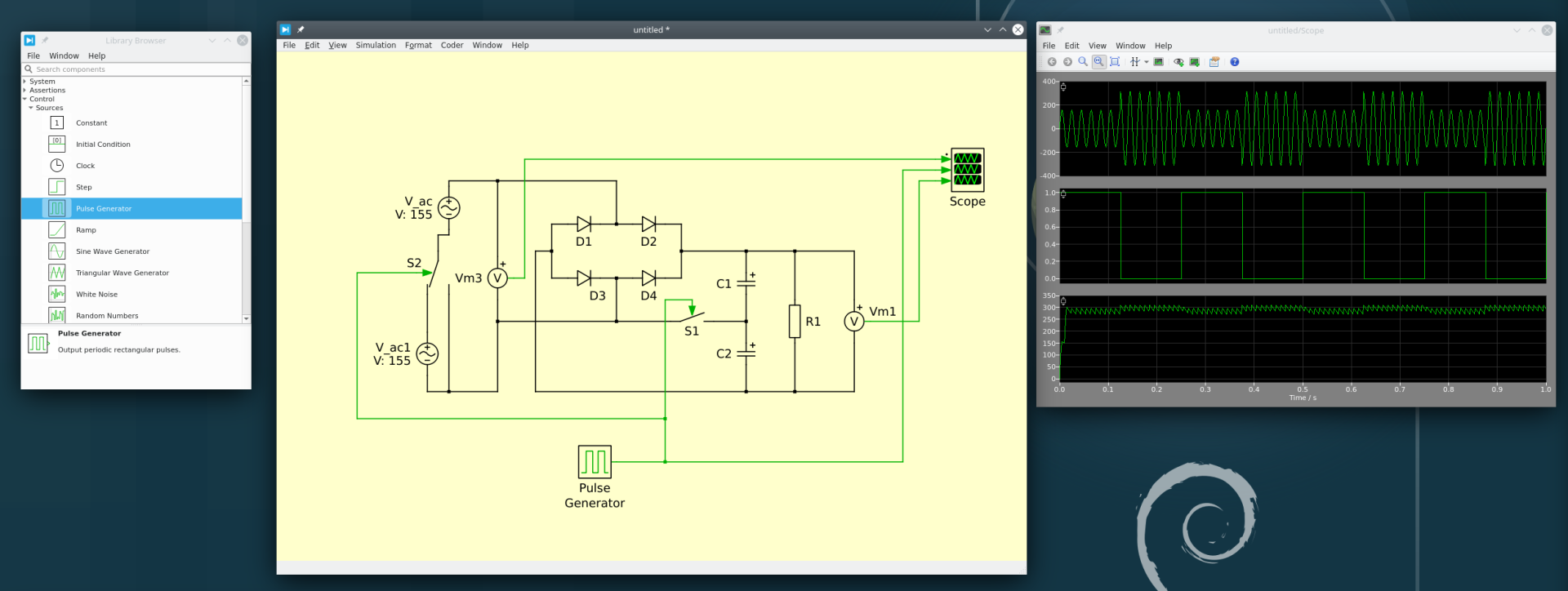Select the Pulse Generator library item
The image size is (1568, 591).
[x=132, y=208]
